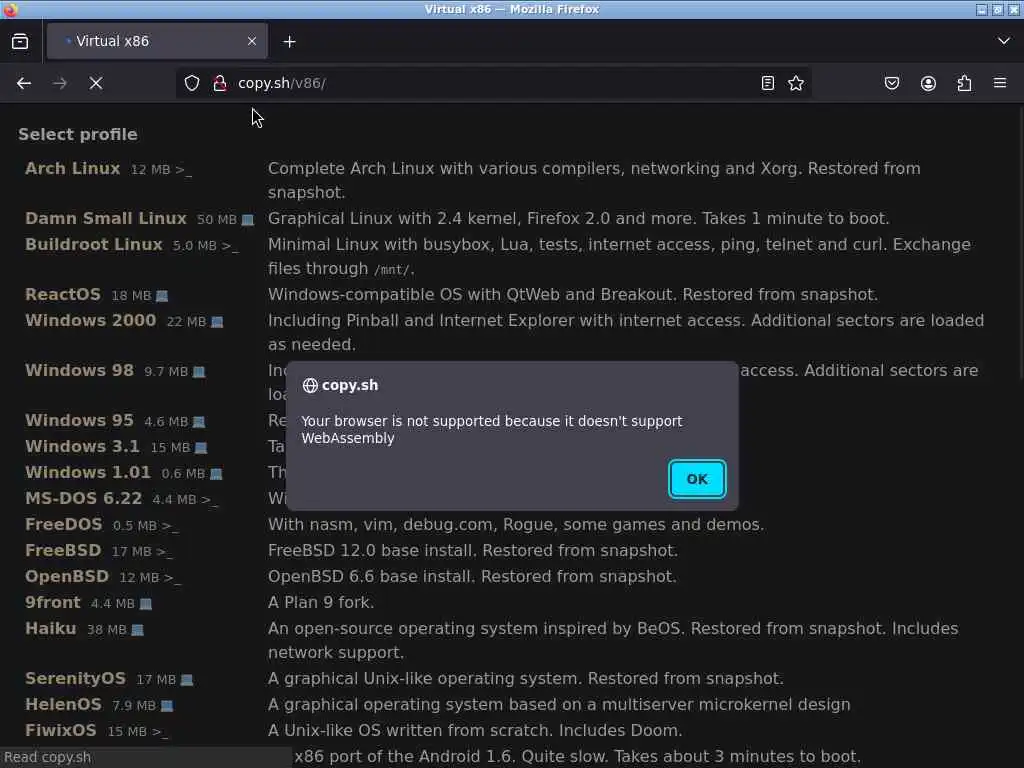Click the graphical icon beside HelenOS 7.9 MB
This screenshot has height=768, width=1024.
coord(167,706)
